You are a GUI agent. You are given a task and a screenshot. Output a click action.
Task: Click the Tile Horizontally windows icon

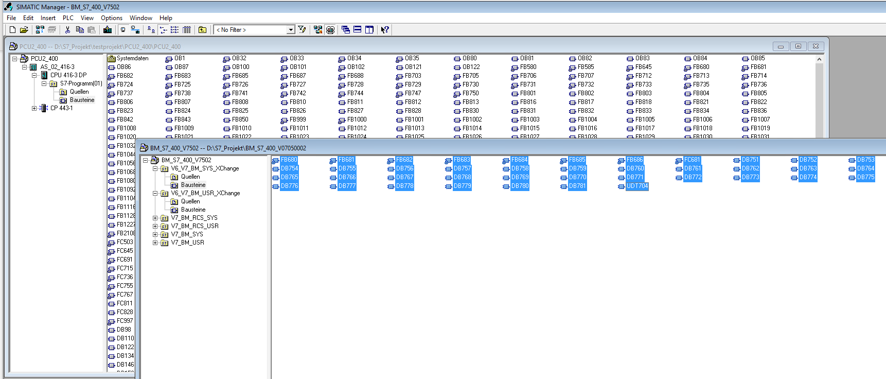click(357, 29)
